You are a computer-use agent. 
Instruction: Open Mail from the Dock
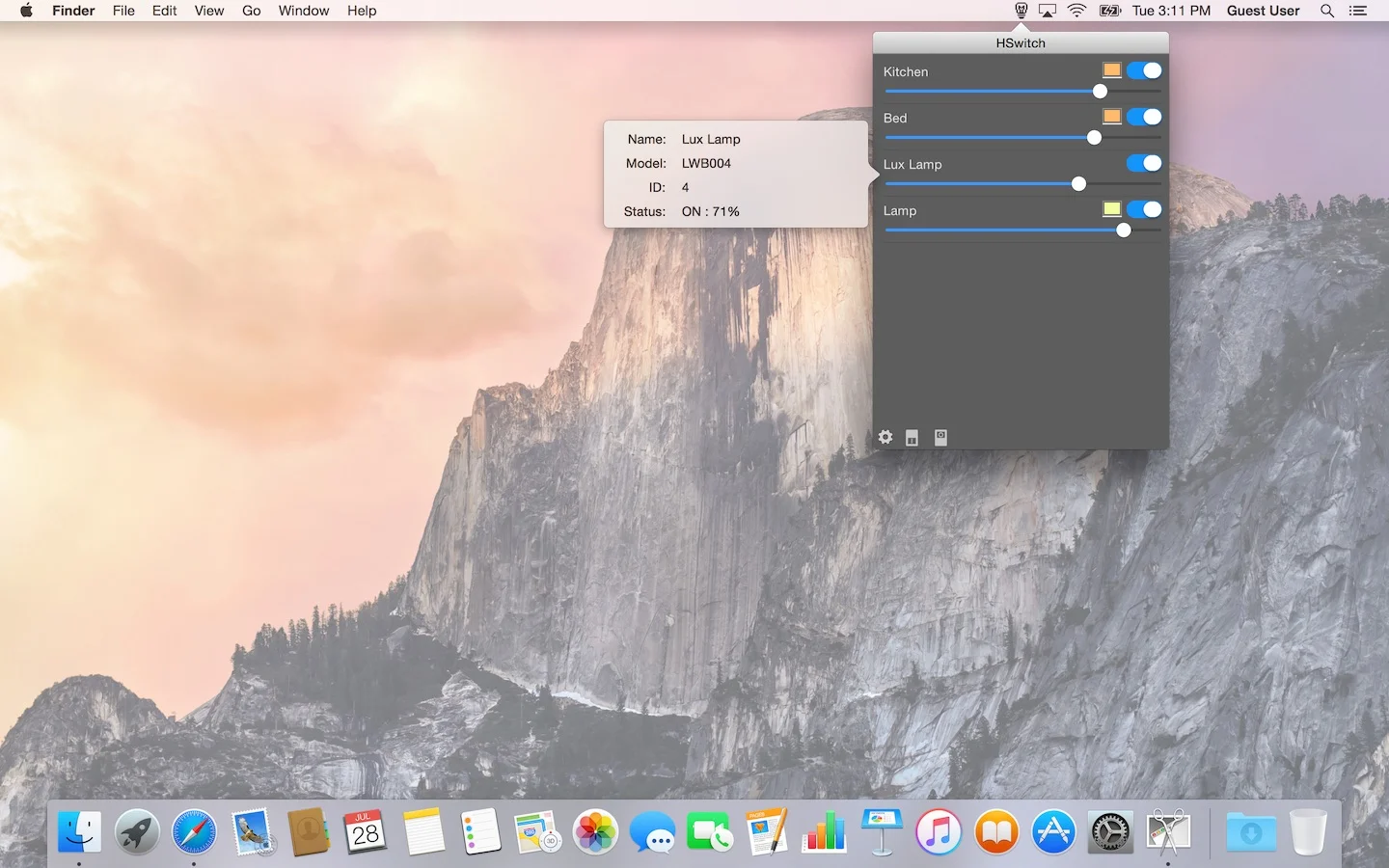click(253, 831)
